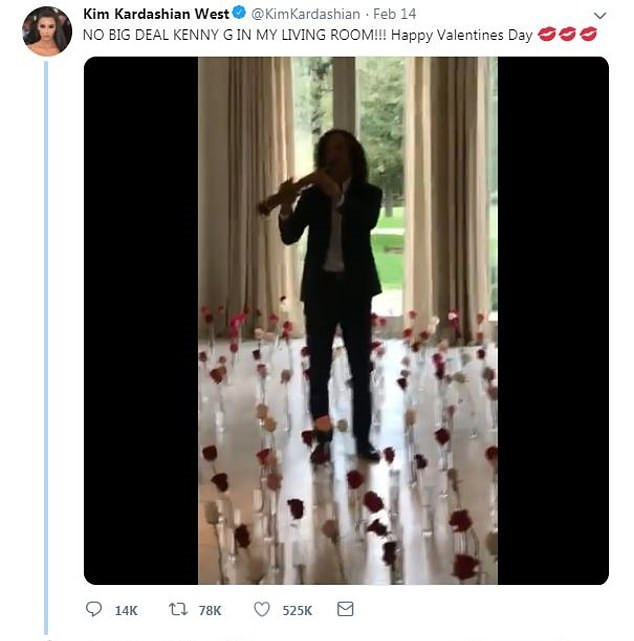Viewport: 634px width, 641px height.
Task: Click the first kiss lips emoji
Action: pyautogui.click(x=547, y=34)
